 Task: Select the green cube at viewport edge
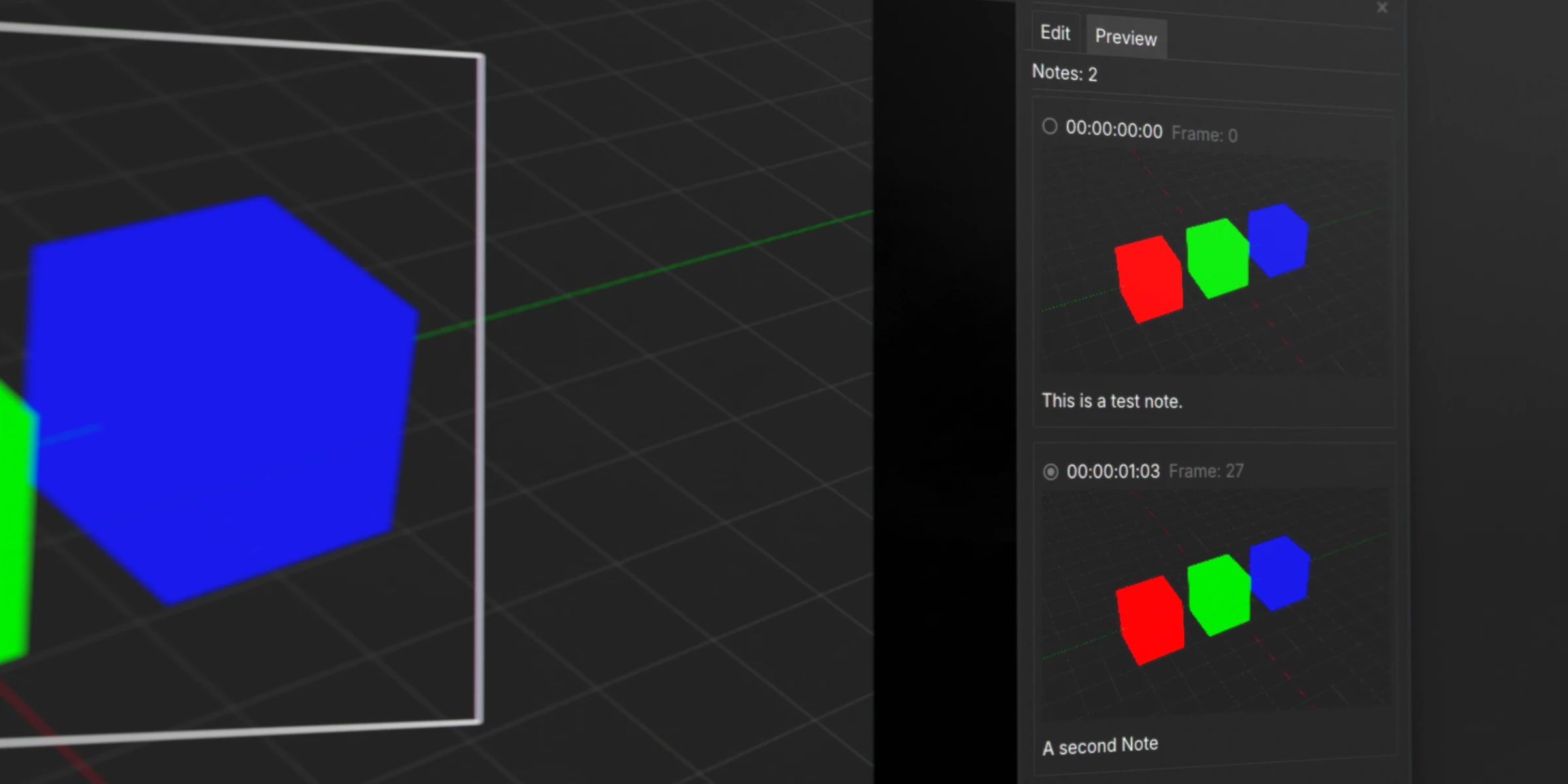(13, 523)
